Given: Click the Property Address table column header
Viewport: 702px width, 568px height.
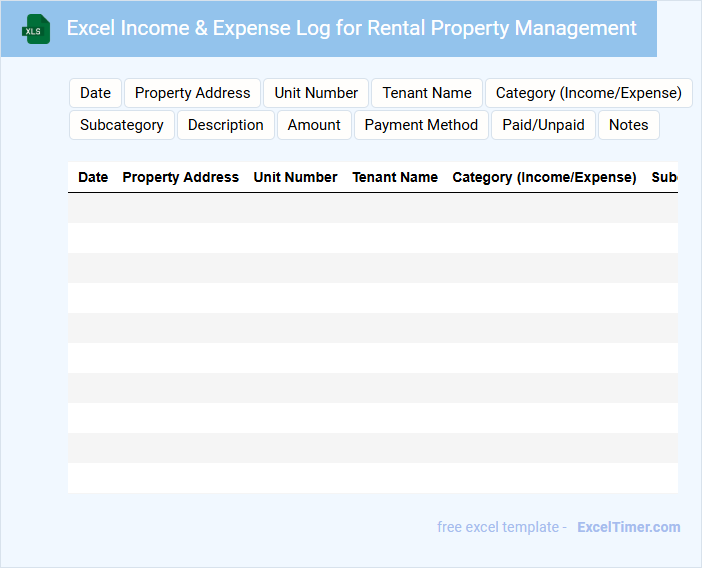Looking at the screenshot, I should [180, 177].
